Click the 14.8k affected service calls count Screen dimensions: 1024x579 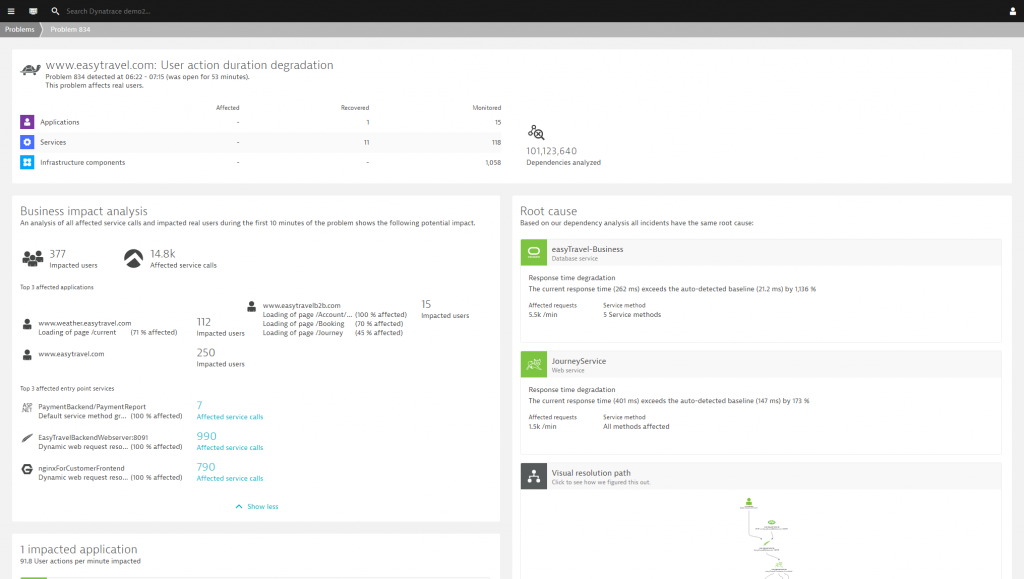pyautogui.click(x=163, y=254)
